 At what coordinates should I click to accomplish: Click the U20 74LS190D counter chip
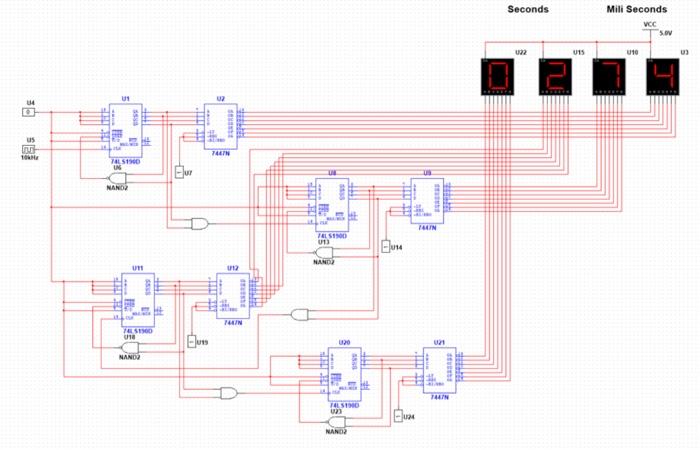click(x=344, y=374)
